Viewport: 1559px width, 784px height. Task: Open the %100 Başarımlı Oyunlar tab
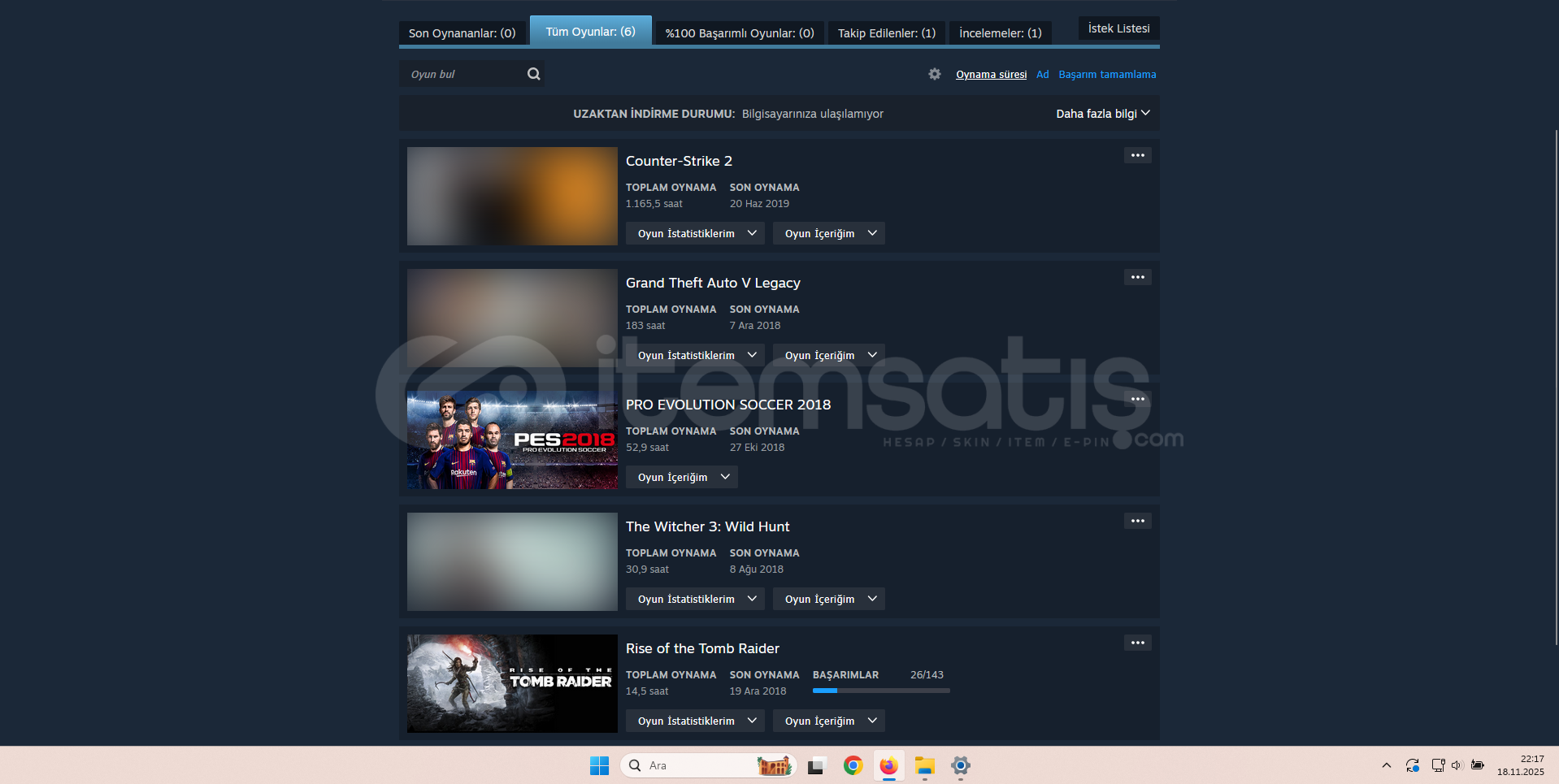[740, 33]
